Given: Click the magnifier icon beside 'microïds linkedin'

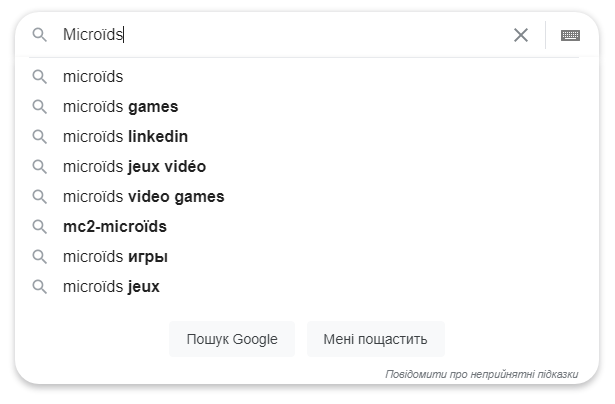Looking at the screenshot, I should click(x=40, y=137).
